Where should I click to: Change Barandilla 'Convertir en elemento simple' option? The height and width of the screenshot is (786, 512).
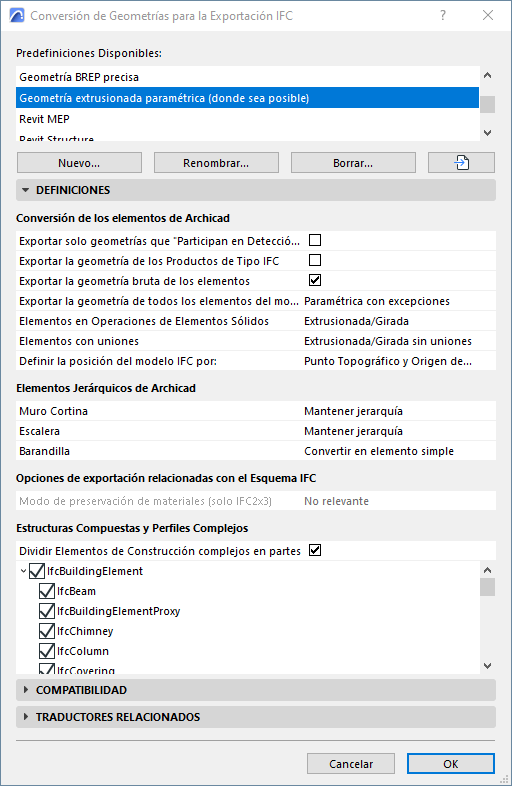[x=379, y=451]
